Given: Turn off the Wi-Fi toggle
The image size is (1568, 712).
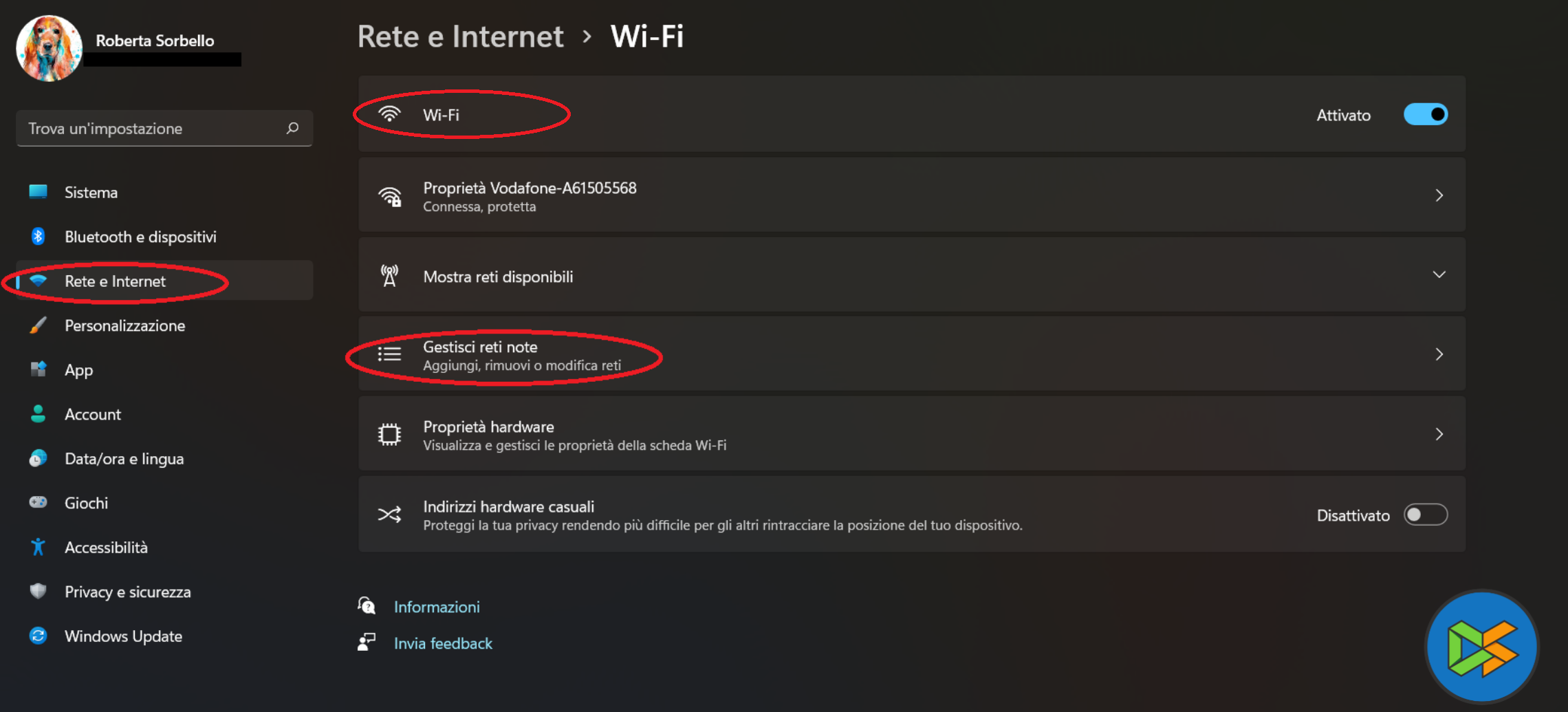Looking at the screenshot, I should (1425, 114).
